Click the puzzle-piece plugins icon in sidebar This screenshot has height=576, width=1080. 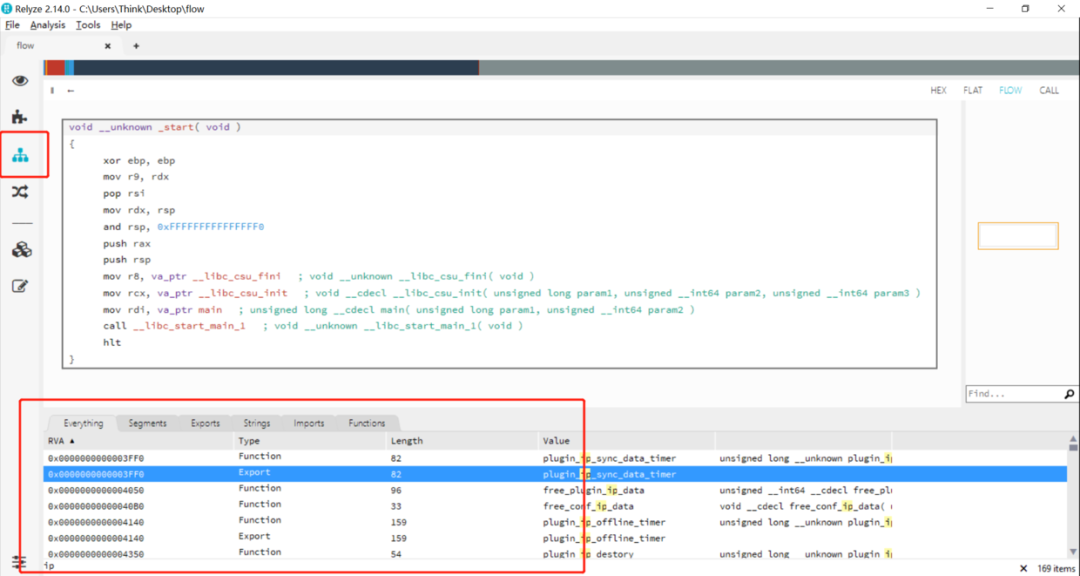tap(20, 117)
